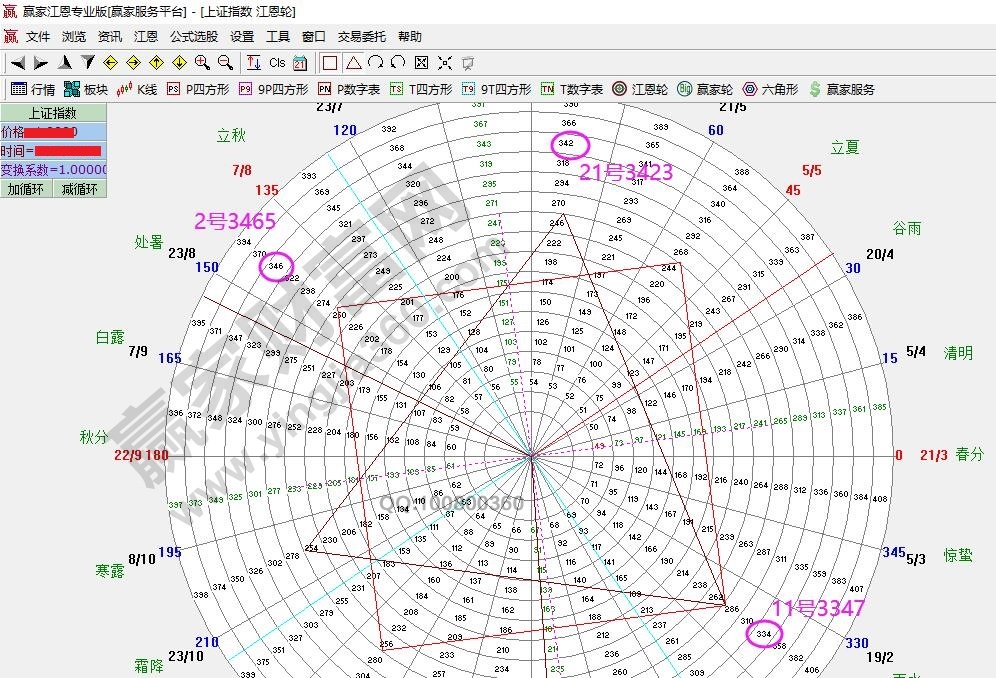Click the 减循环 button

(80, 189)
